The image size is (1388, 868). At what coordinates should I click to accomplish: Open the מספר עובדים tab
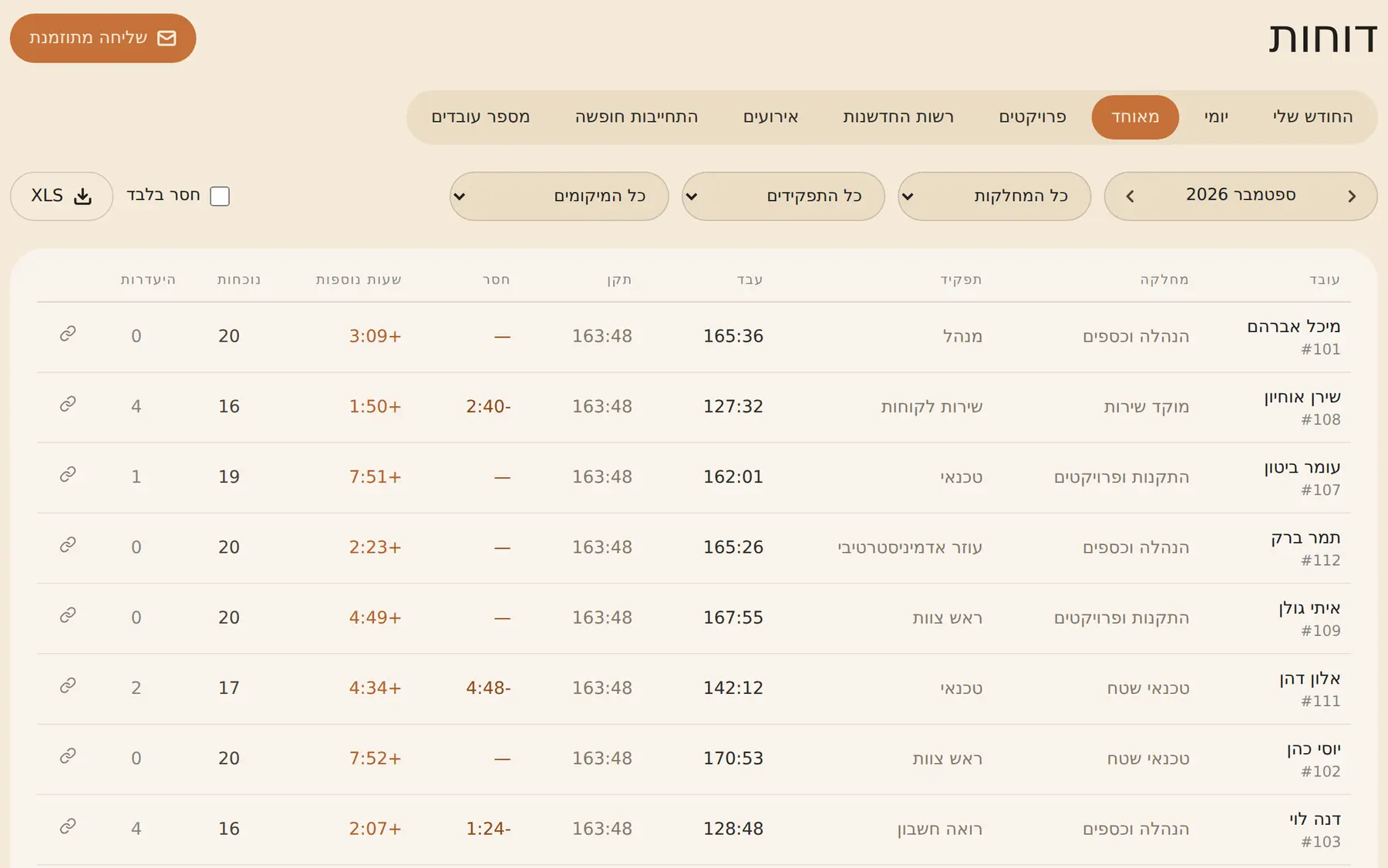point(480,117)
